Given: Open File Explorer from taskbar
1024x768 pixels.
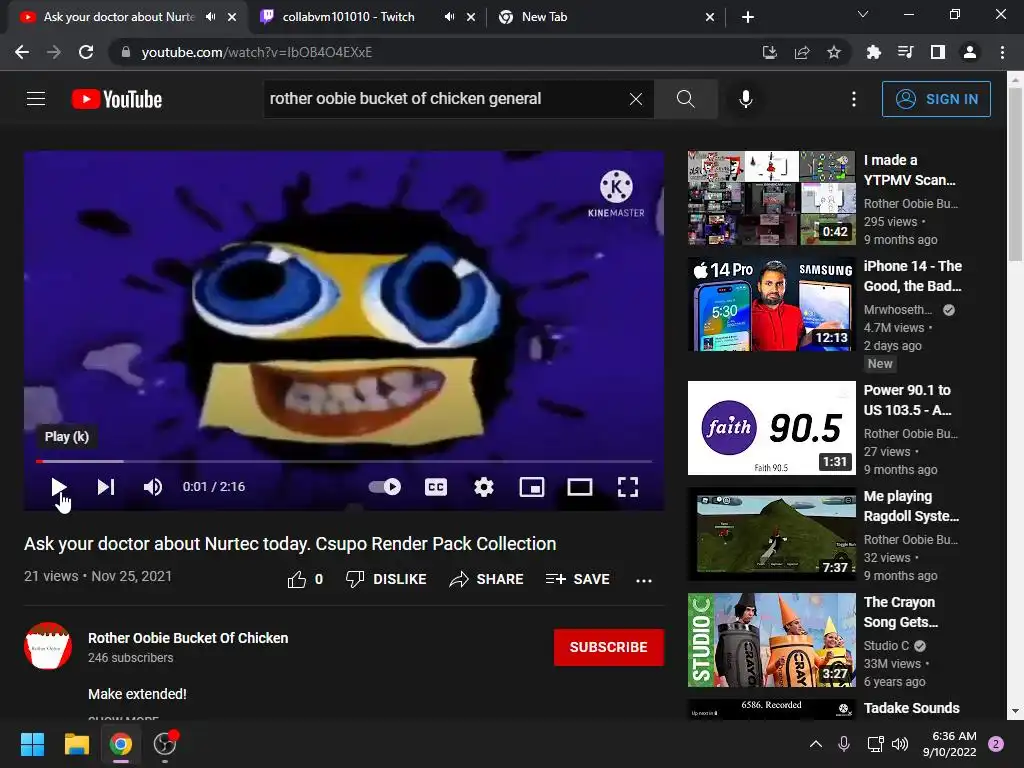Looking at the screenshot, I should 76,744.
